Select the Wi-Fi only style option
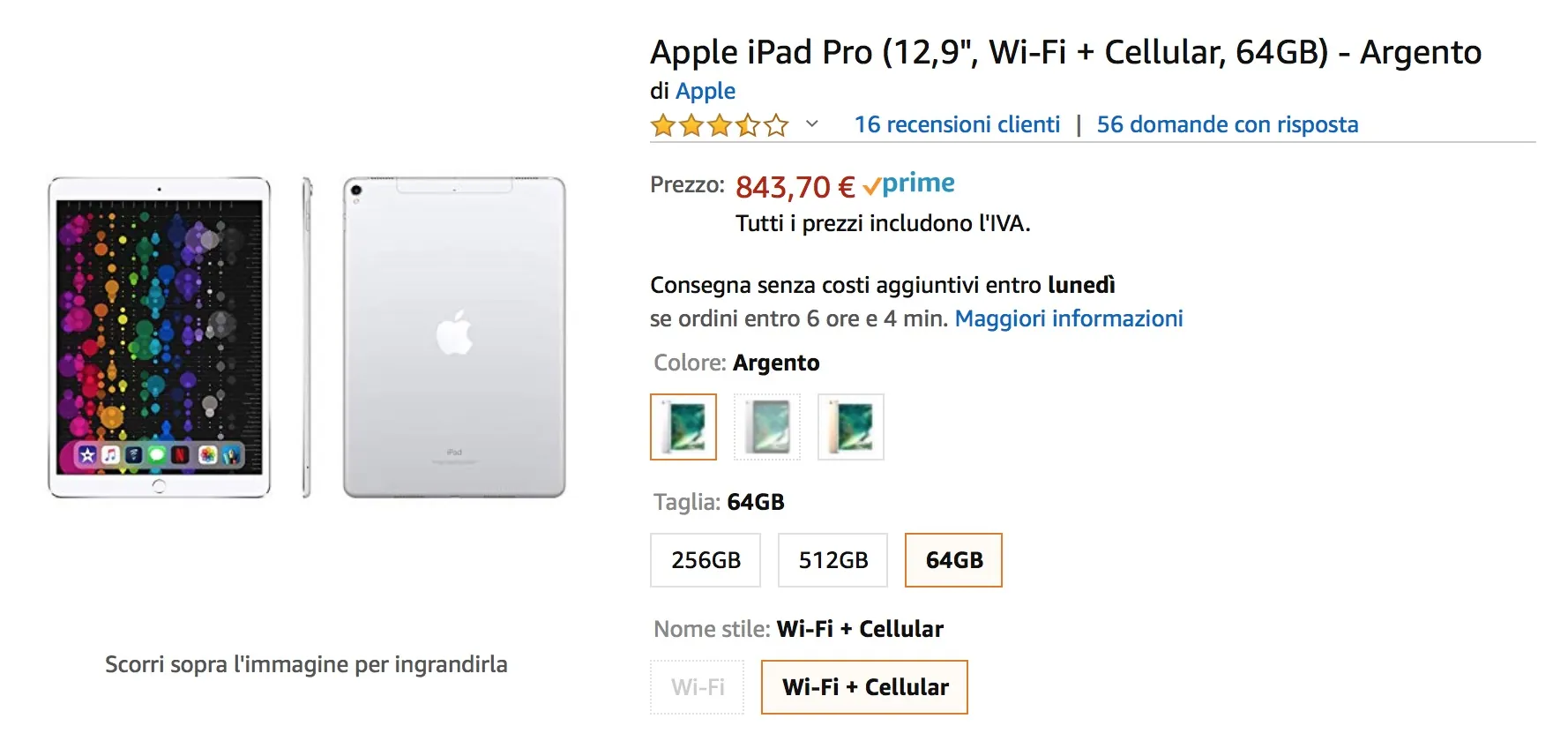This screenshot has height=741, width=1568. pos(697,686)
